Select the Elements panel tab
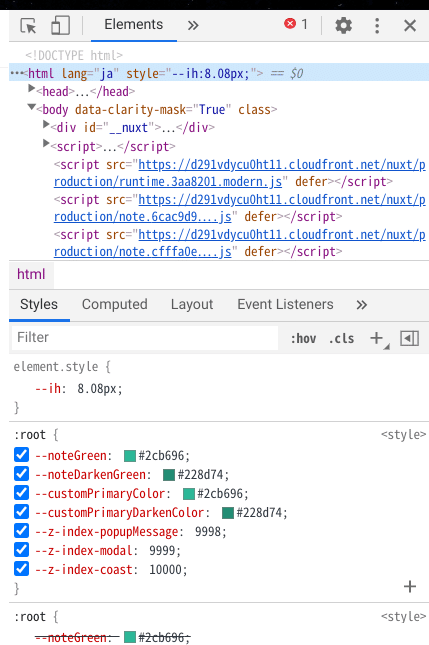The image size is (429, 645). click(x=134, y=25)
